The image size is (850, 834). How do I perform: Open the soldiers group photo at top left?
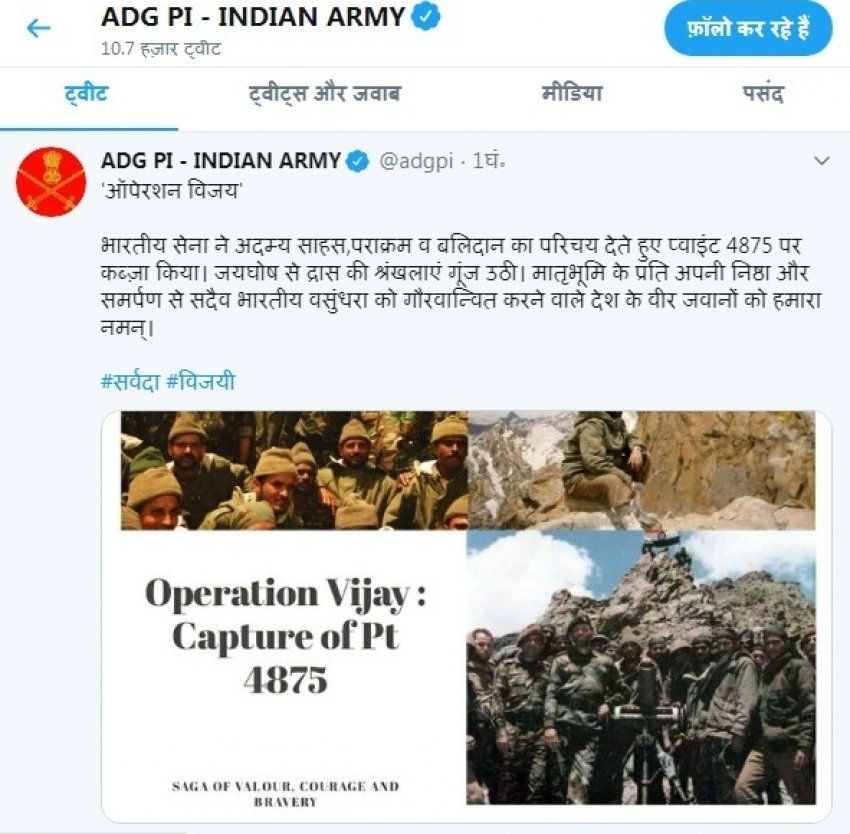point(294,470)
